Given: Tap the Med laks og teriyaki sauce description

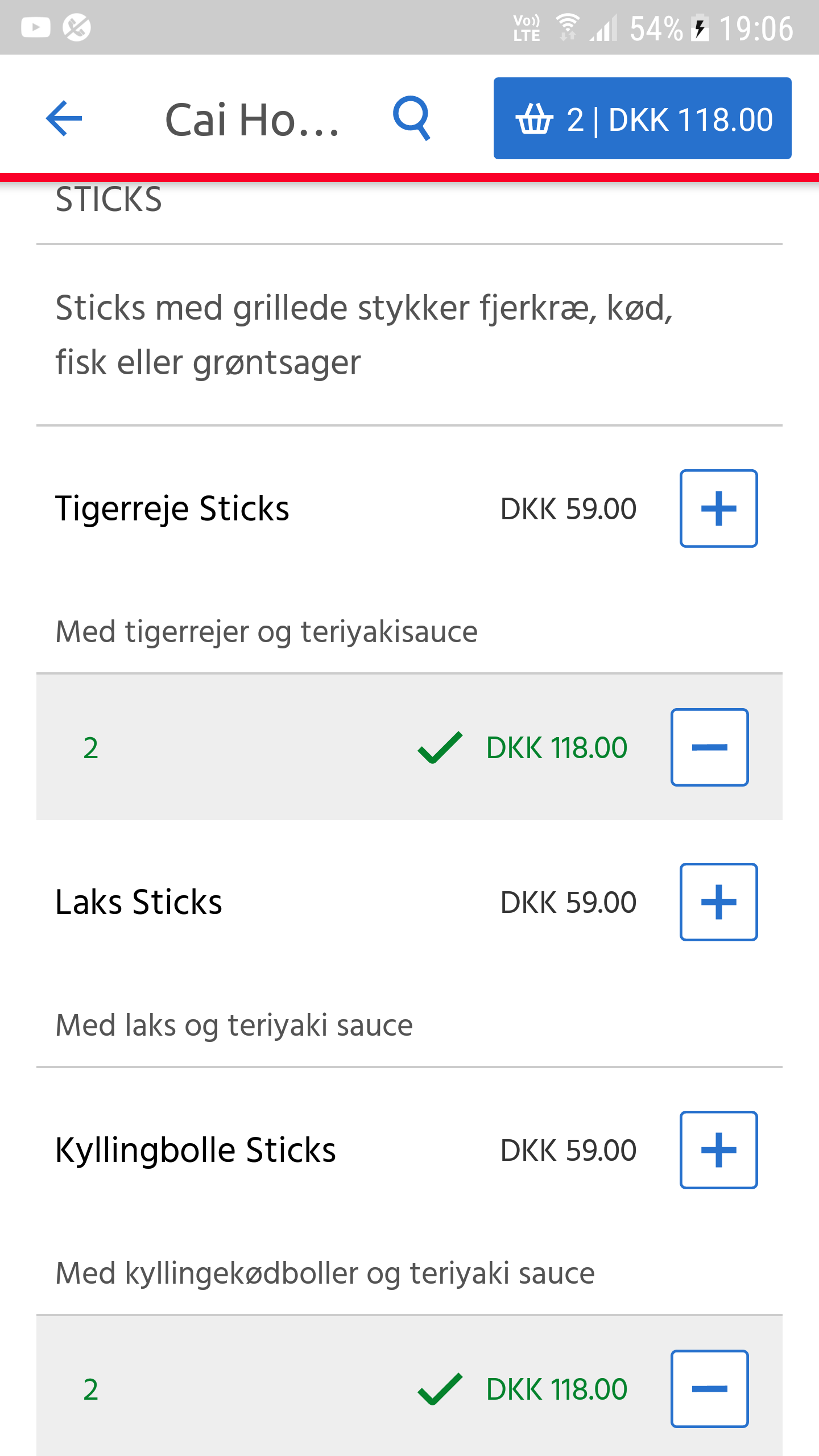Looking at the screenshot, I should (x=234, y=1025).
